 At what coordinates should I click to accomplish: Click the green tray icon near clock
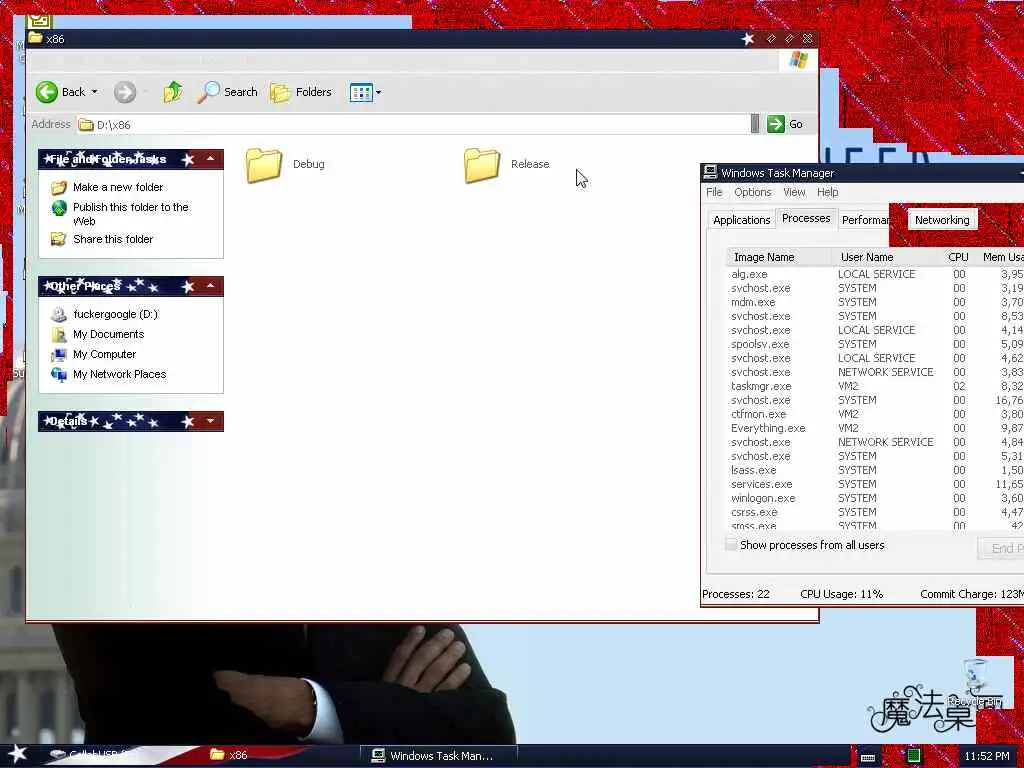tap(914, 756)
